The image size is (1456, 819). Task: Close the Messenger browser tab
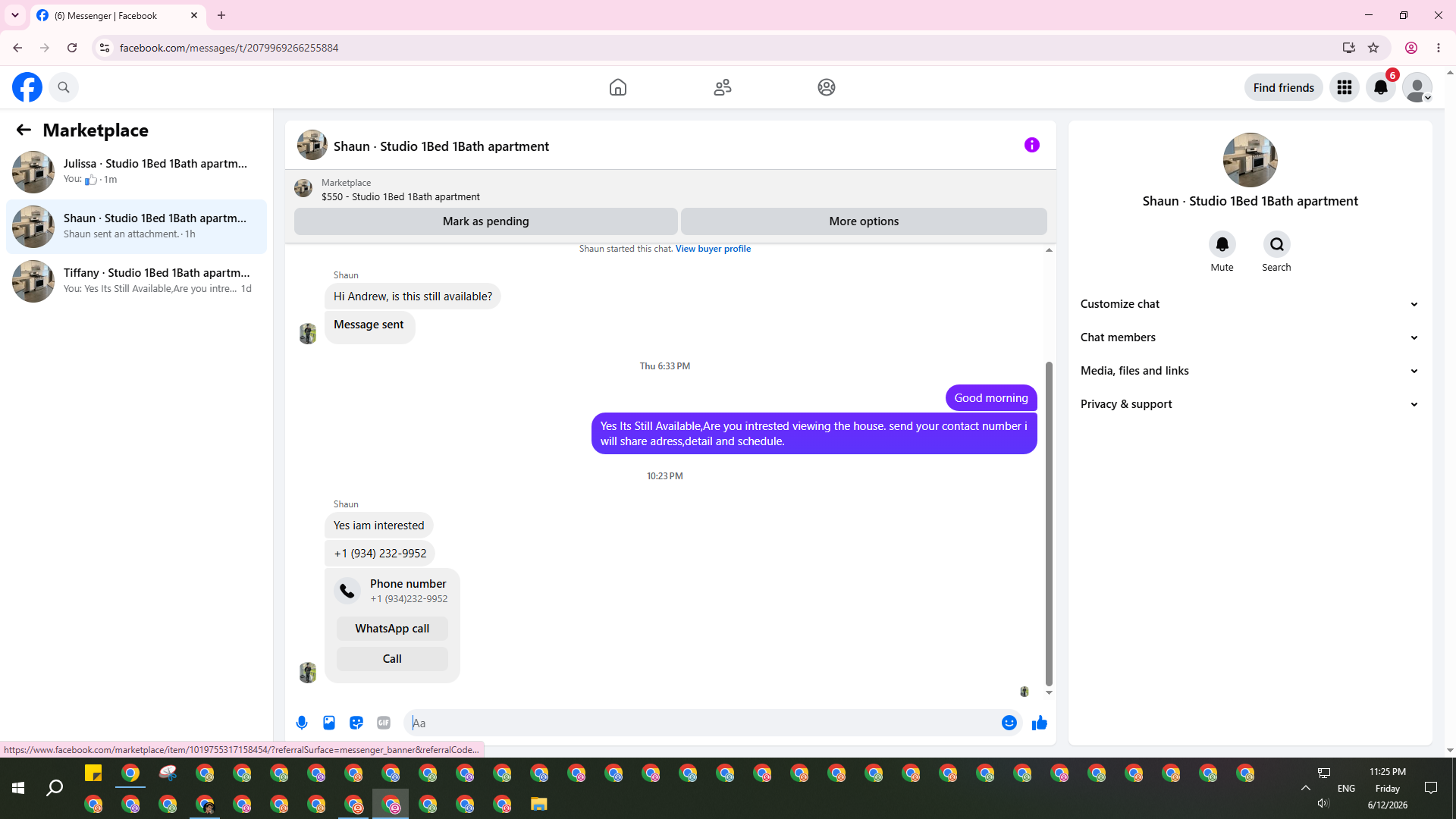[x=194, y=15]
